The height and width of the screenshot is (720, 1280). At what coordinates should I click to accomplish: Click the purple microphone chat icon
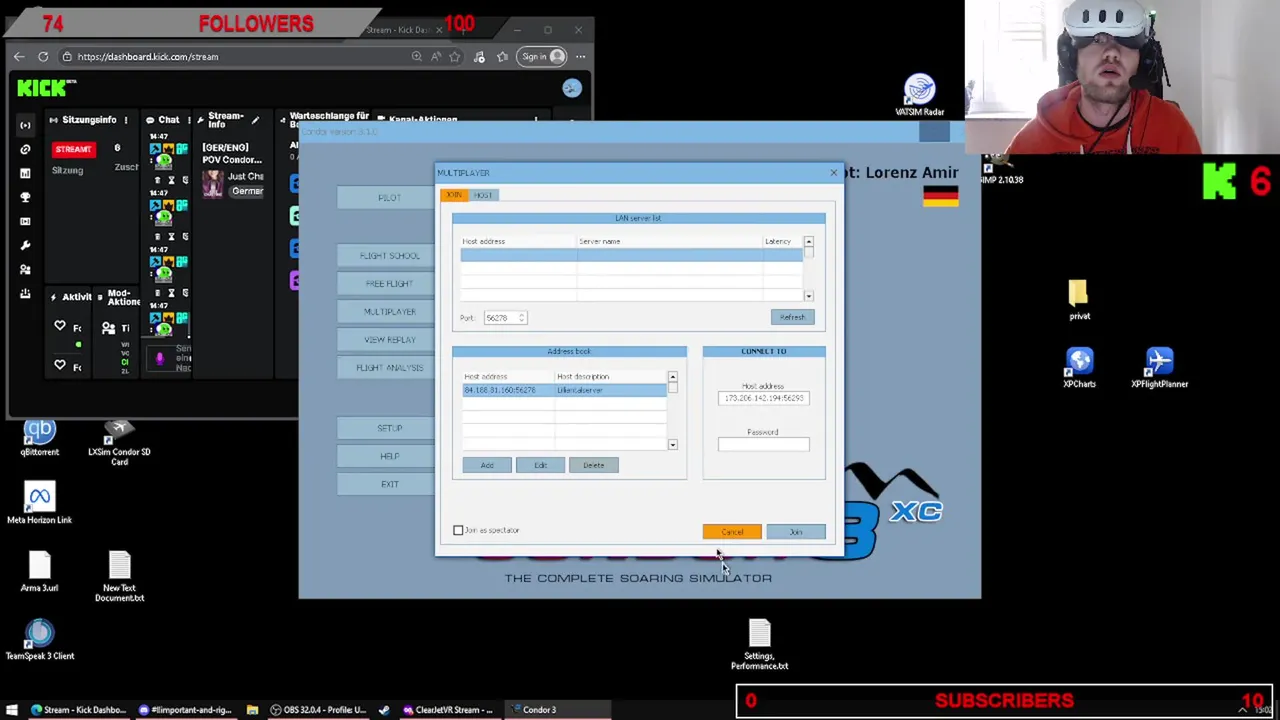159,358
